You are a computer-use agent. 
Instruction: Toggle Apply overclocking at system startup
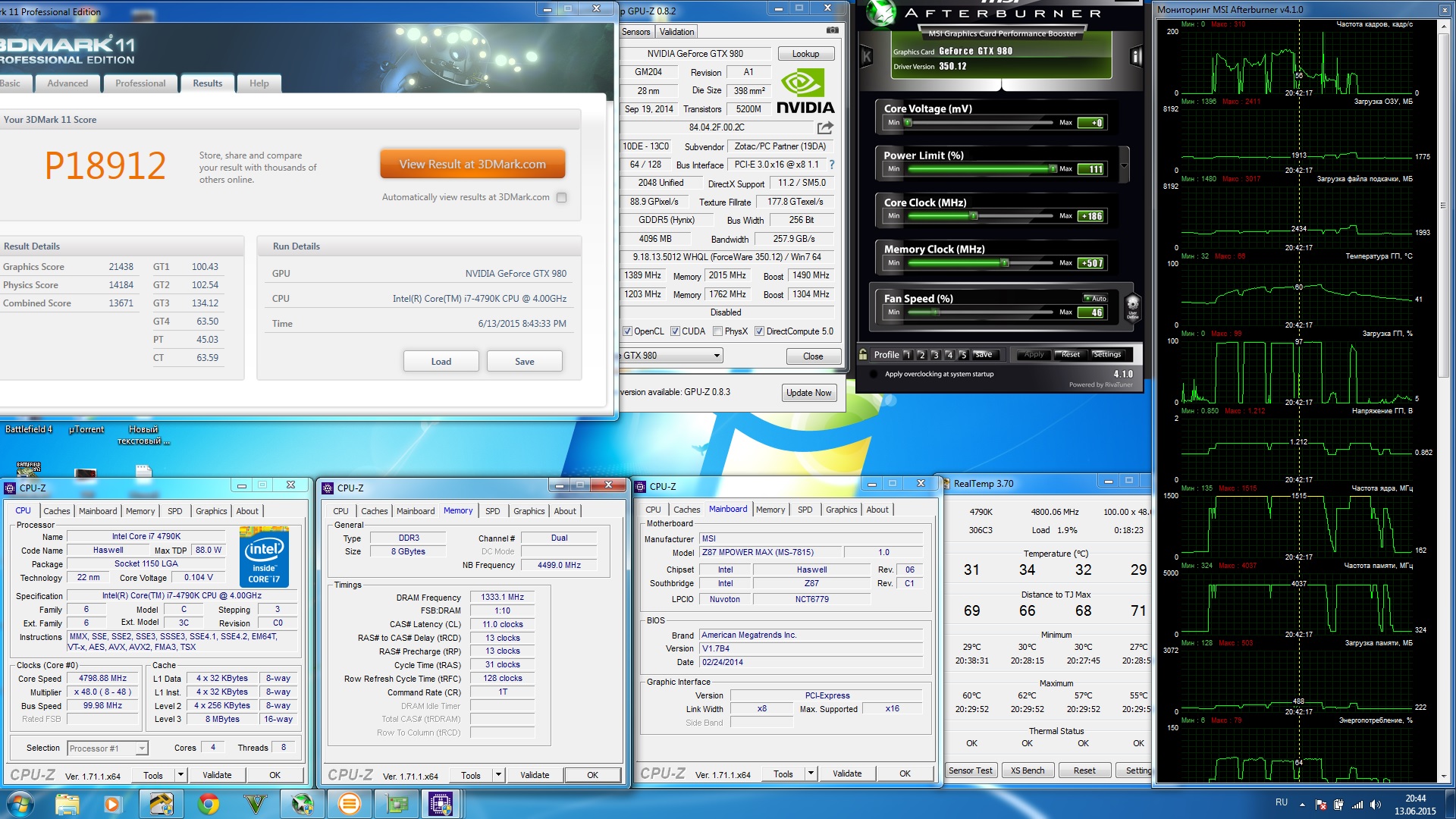click(x=874, y=374)
